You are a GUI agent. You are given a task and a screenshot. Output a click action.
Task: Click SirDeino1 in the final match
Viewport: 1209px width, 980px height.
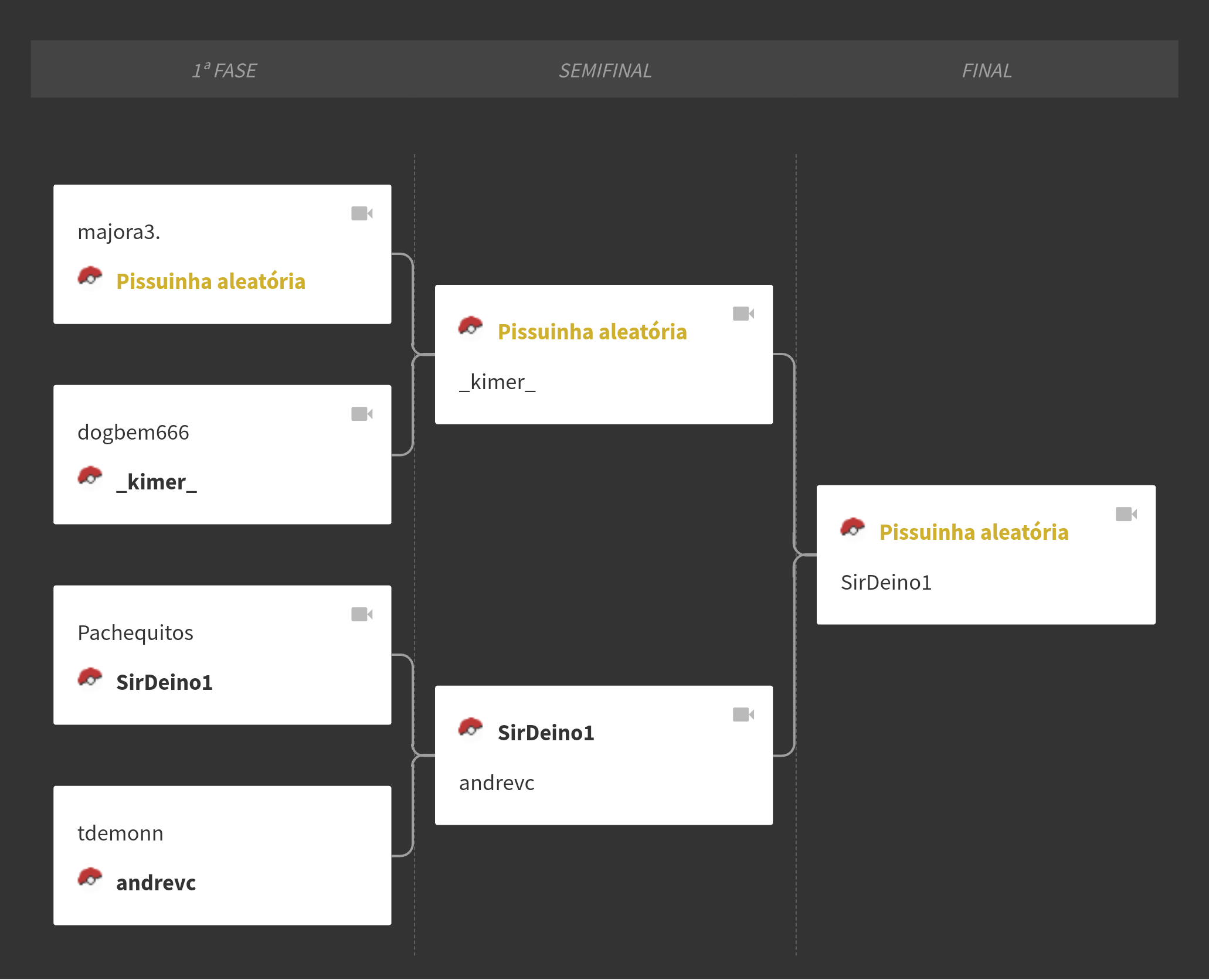[886, 583]
